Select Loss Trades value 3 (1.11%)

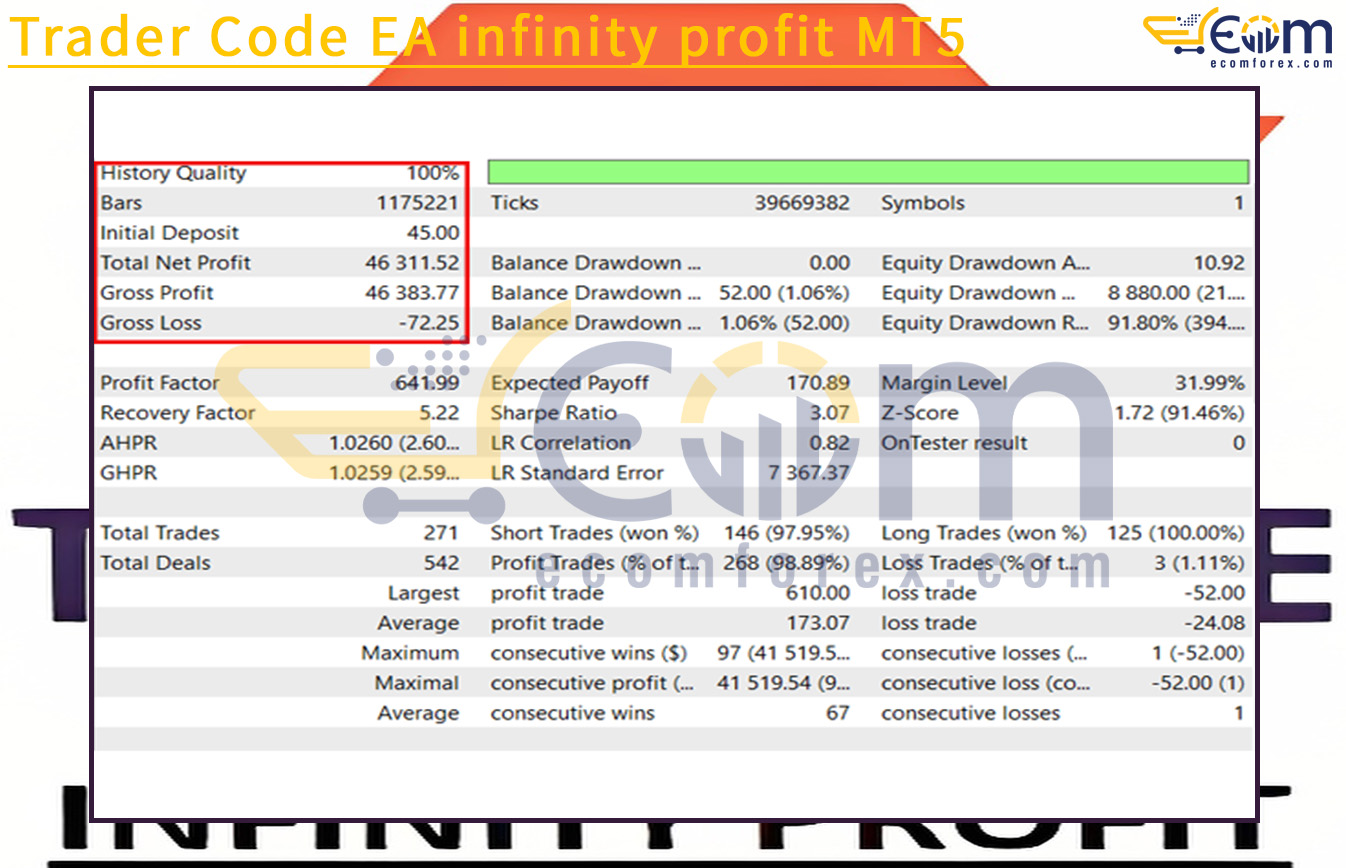coord(1199,563)
